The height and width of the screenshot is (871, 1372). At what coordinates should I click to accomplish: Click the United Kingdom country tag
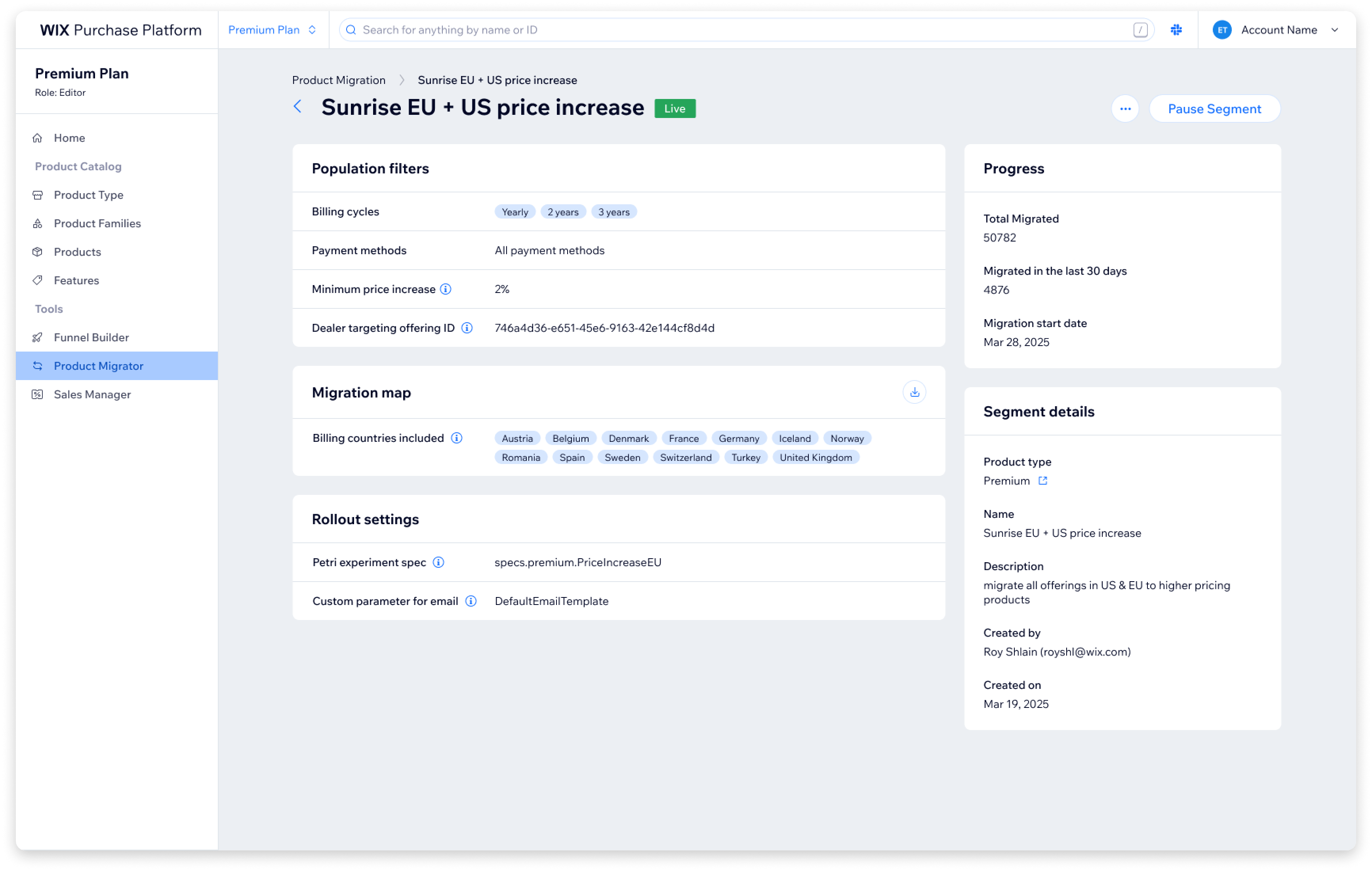tap(816, 457)
